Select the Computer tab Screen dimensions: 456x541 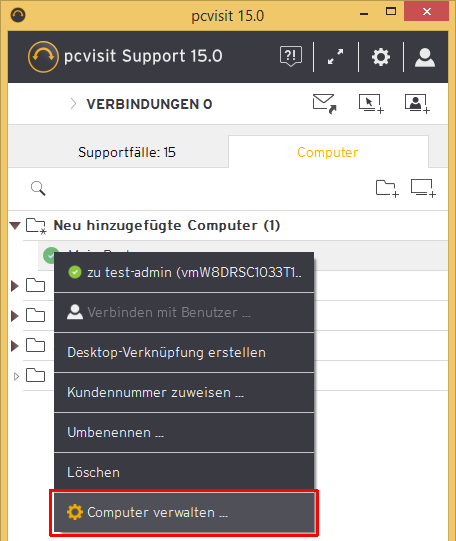click(x=328, y=152)
